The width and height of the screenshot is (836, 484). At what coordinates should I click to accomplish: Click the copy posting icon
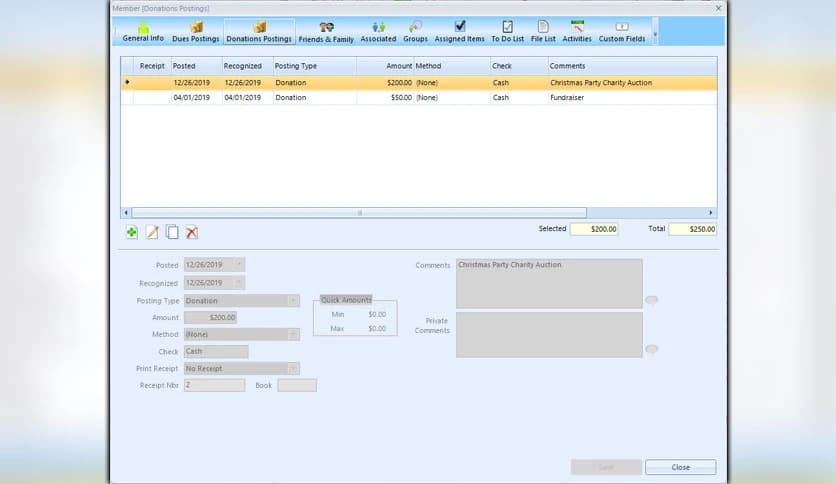(172, 232)
